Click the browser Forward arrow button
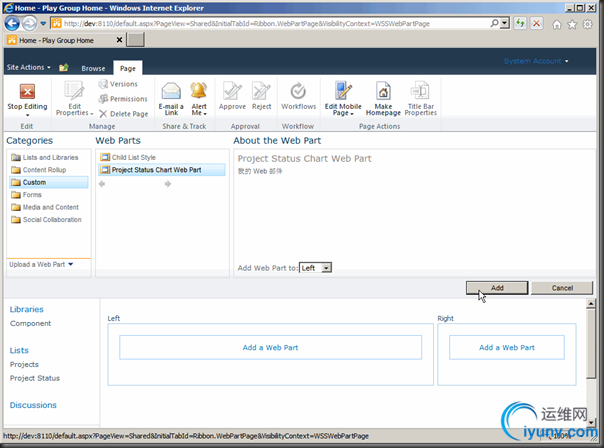 pos(29,23)
